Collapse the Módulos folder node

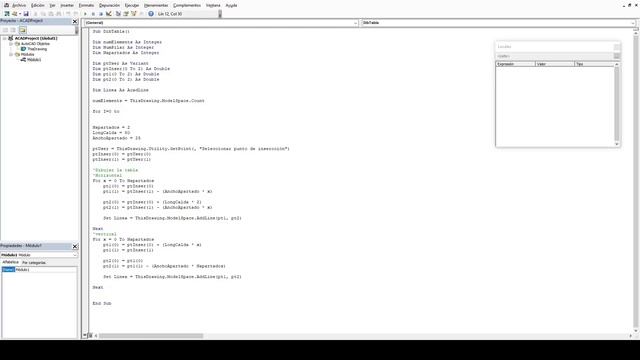pos(11,54)
